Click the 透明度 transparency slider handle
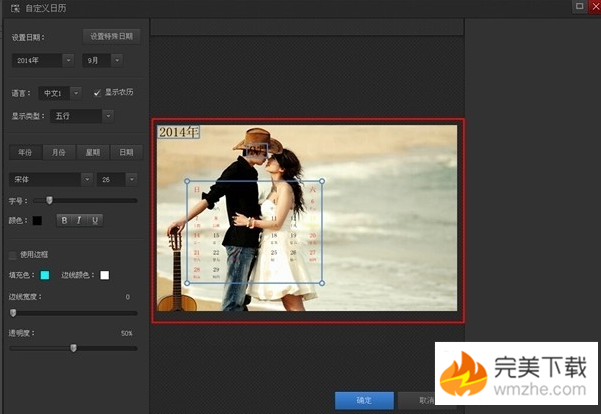 [73, 348]
